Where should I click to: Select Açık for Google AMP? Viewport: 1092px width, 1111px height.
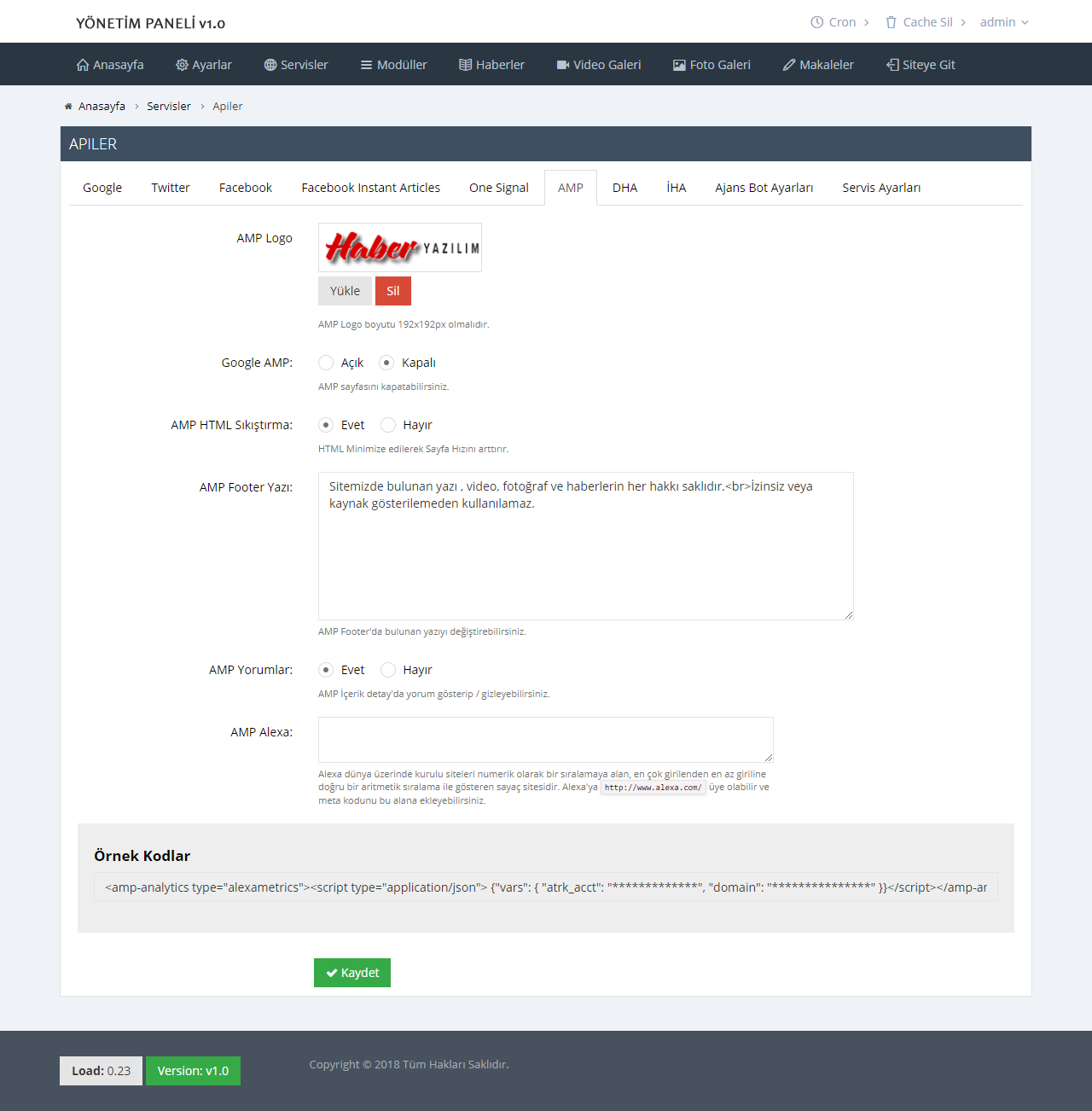(x=326, y=363)
